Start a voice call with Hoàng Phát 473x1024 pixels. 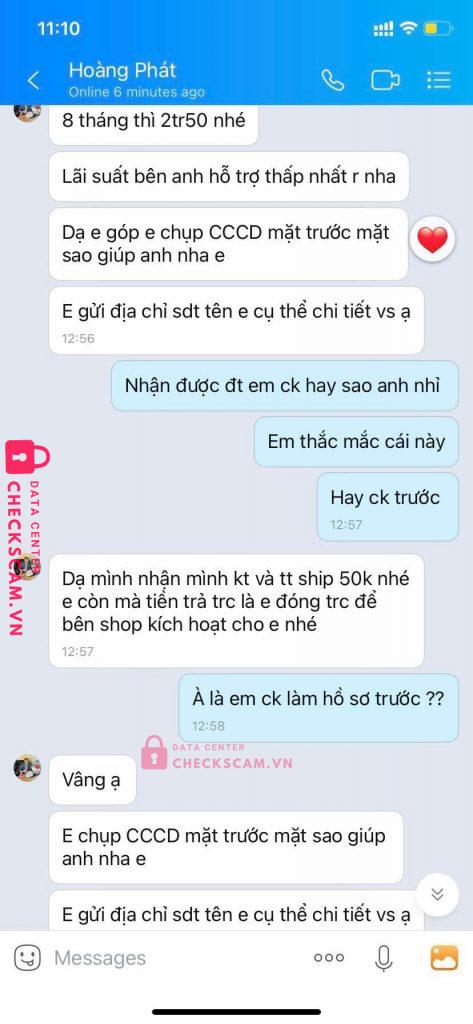coord(333,80)
